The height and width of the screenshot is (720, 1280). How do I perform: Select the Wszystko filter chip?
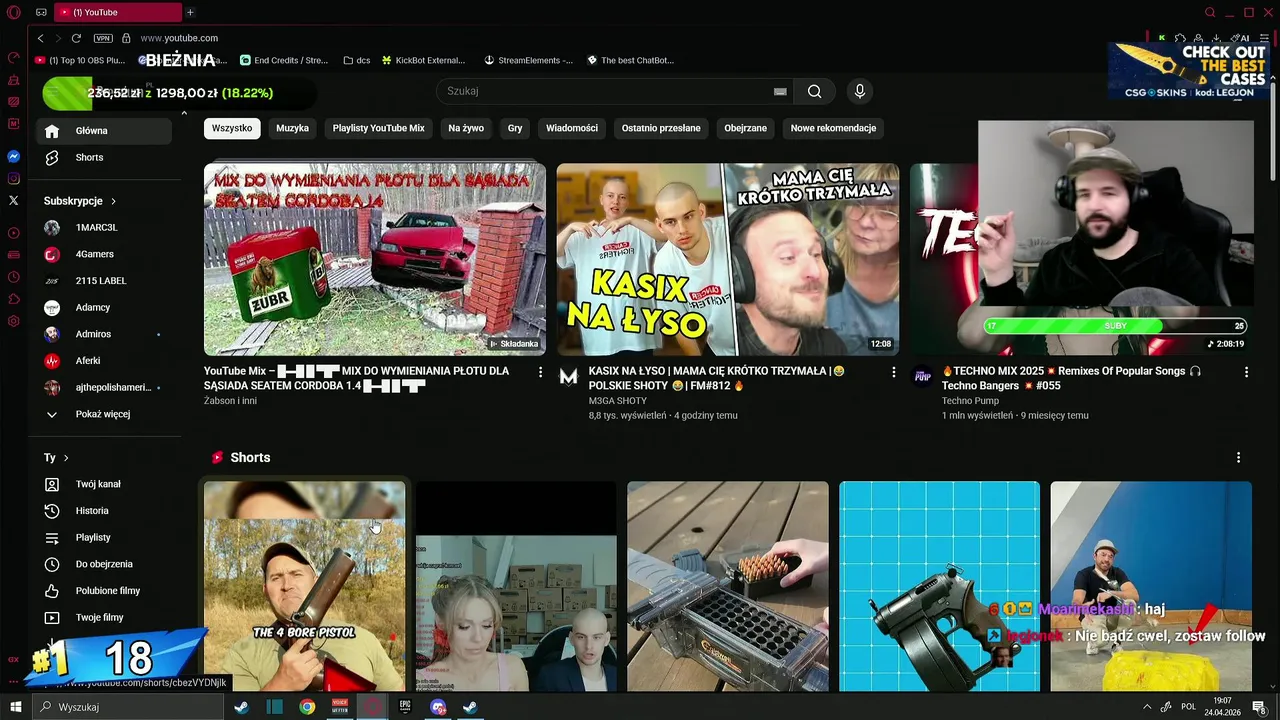(x=232, y=128)
